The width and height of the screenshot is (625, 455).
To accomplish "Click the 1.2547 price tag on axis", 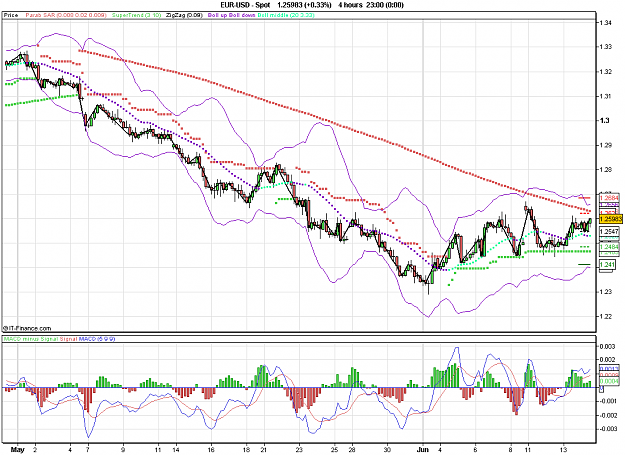I will pos(609,231).
